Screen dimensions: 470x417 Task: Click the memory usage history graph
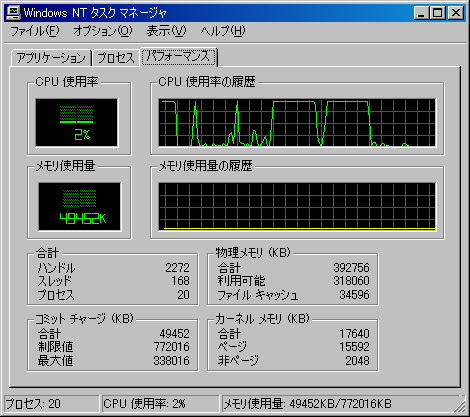click(297, 207)
